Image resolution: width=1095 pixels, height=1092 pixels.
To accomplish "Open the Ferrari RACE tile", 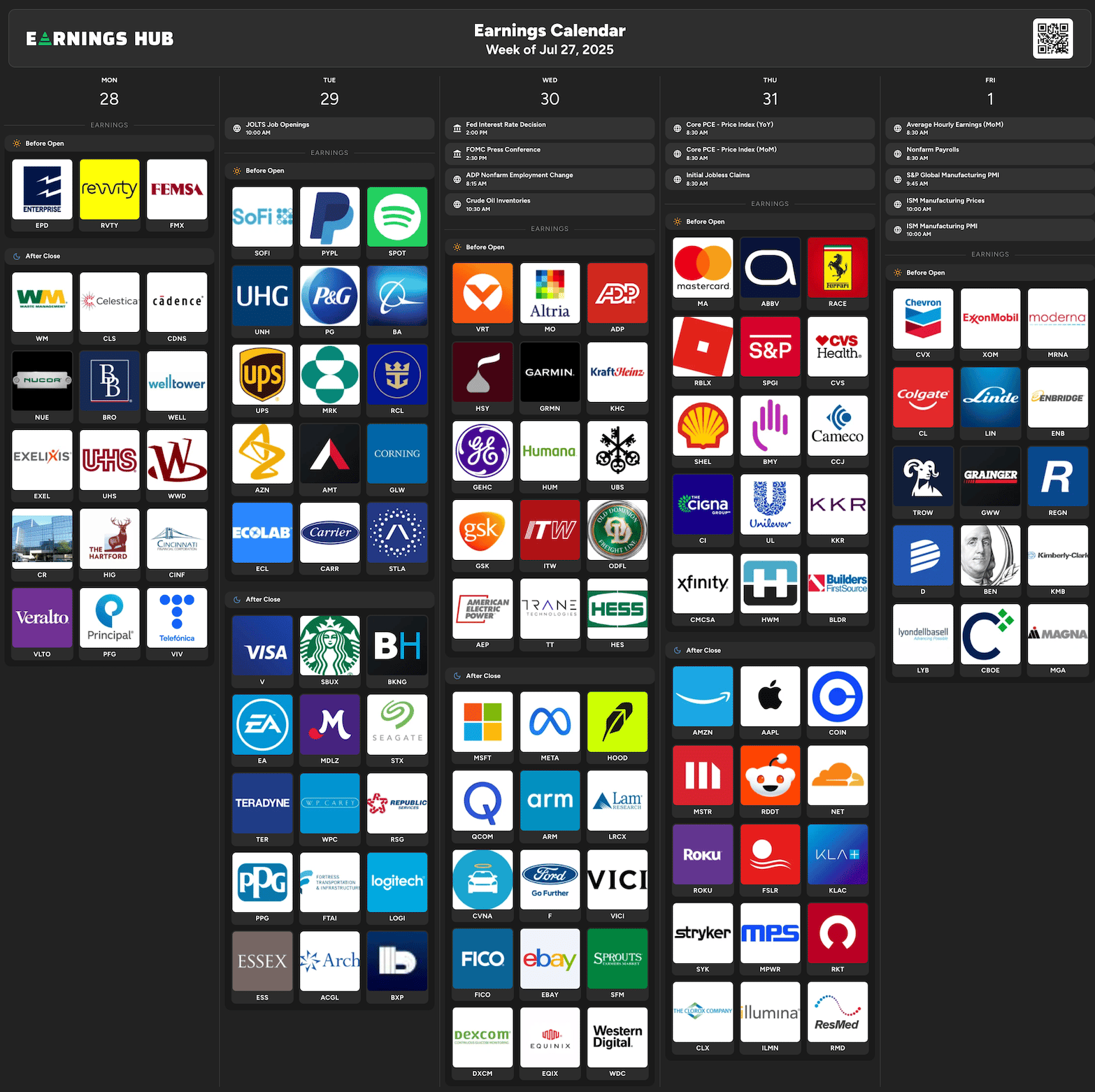I will (x=838, y=273).
